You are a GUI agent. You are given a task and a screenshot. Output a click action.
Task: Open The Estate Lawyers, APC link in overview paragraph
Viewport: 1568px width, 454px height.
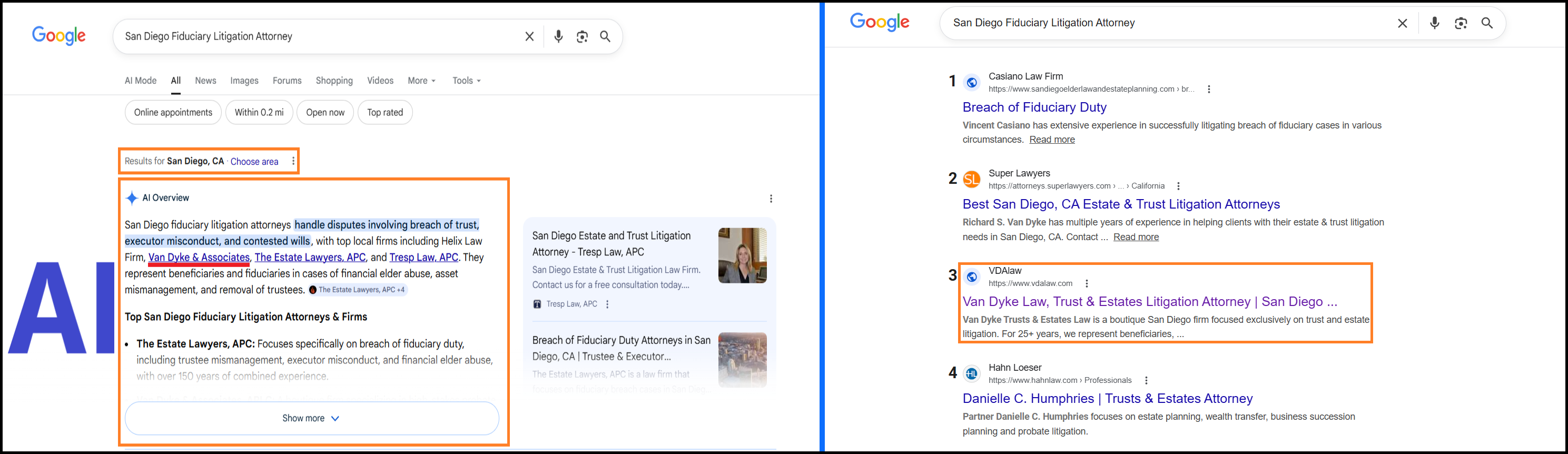310,258
